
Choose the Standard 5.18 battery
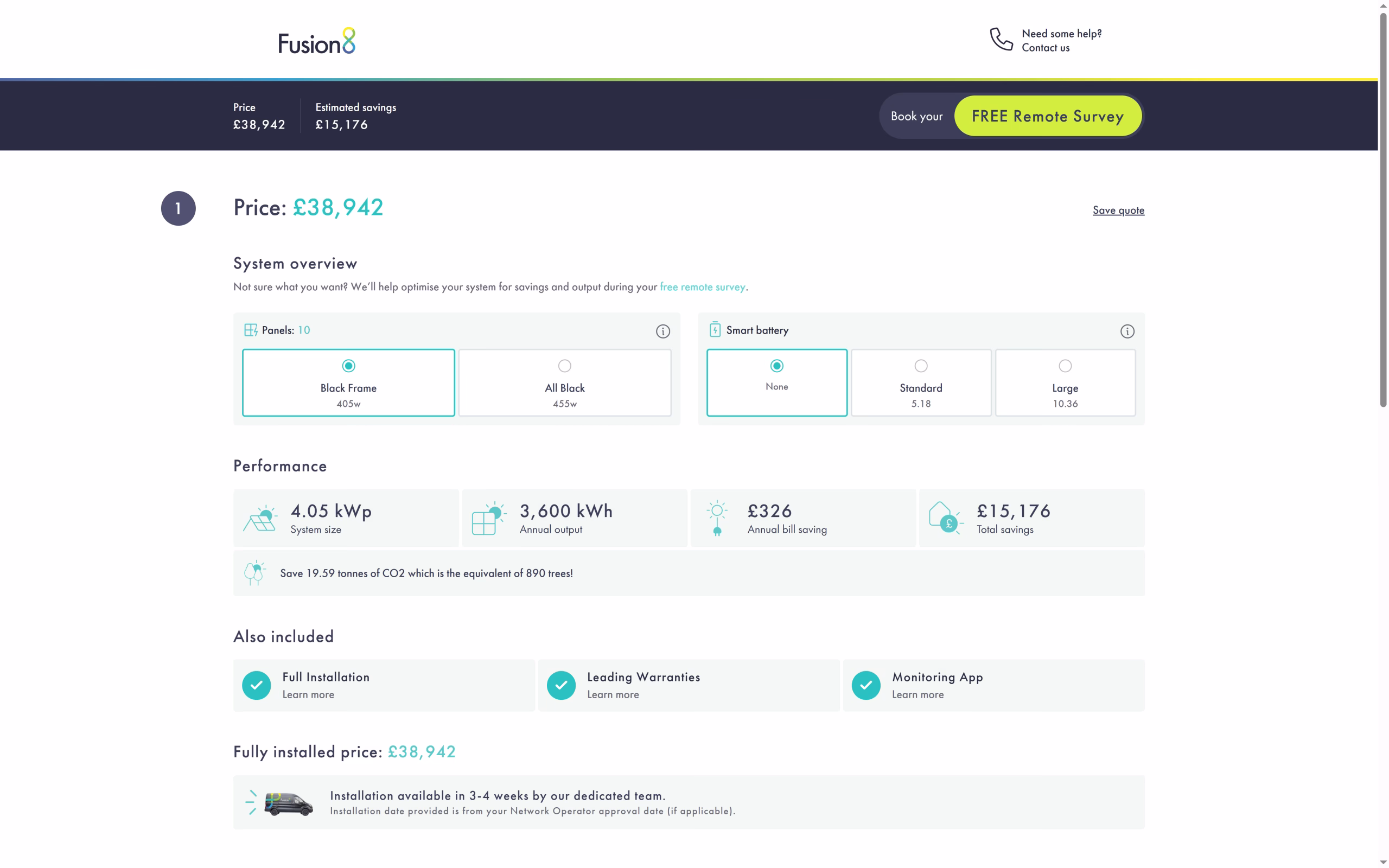coord(921,382)
